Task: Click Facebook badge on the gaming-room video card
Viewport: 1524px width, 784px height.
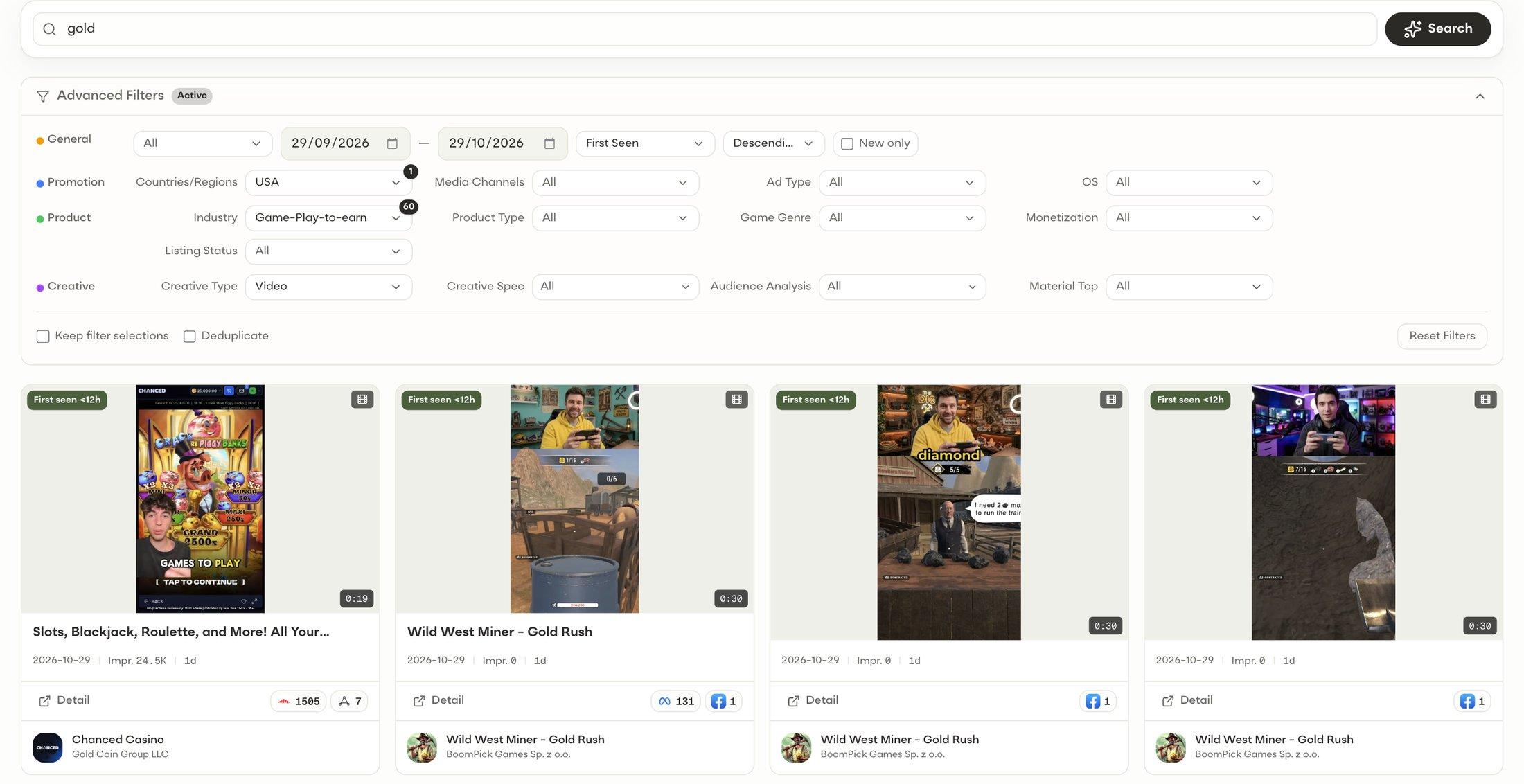Action: click(1472, 701)
